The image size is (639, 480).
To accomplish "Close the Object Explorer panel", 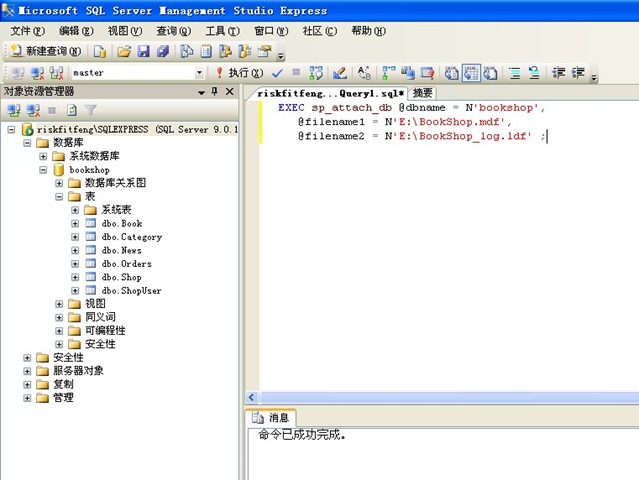I will (230, 92).
